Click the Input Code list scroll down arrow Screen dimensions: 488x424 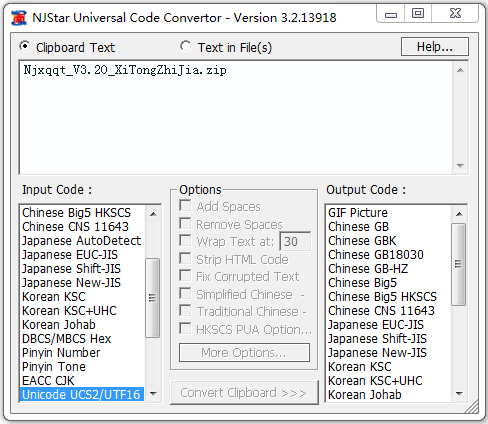click(x=153, y=394)
